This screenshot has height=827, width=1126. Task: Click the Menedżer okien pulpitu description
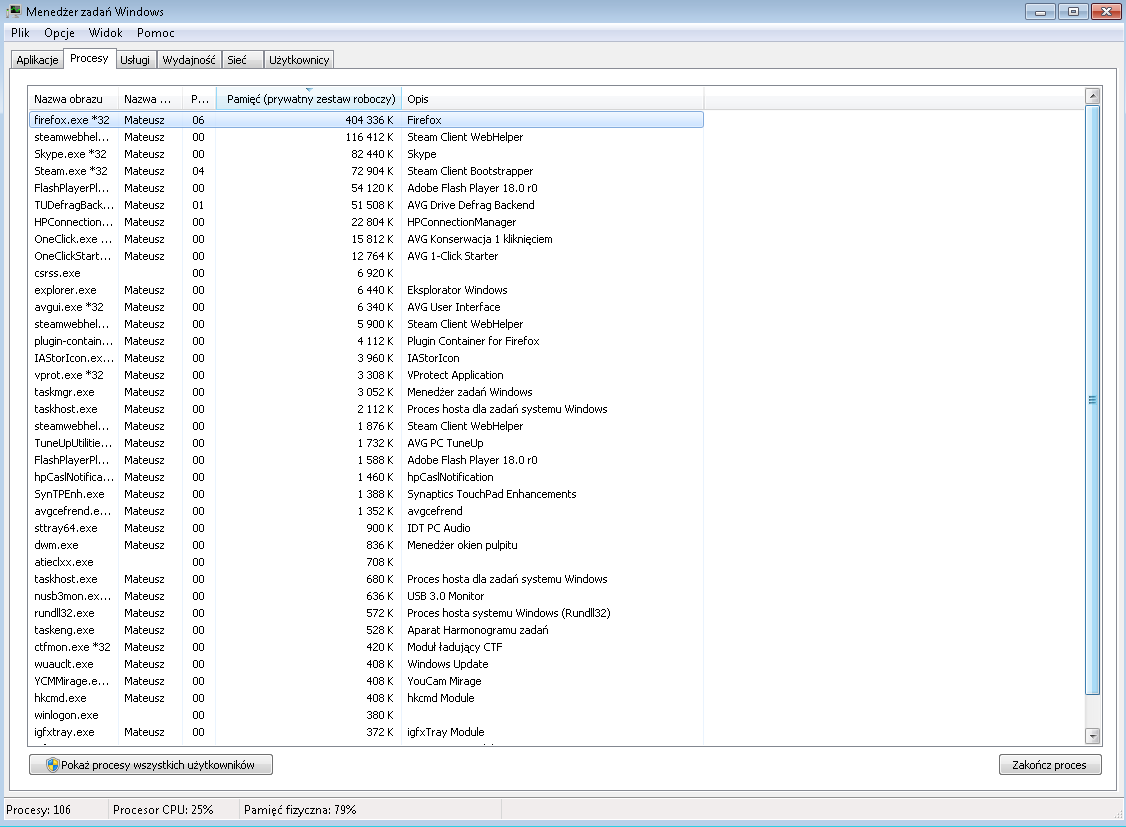[x=462, y=545]
